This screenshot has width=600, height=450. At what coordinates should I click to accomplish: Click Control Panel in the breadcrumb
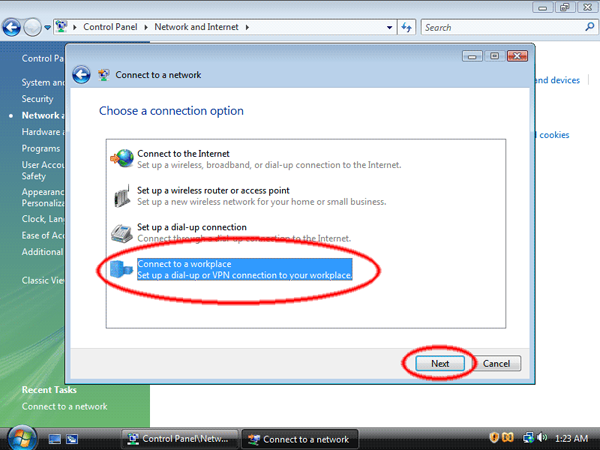click(x=110, y=27)
